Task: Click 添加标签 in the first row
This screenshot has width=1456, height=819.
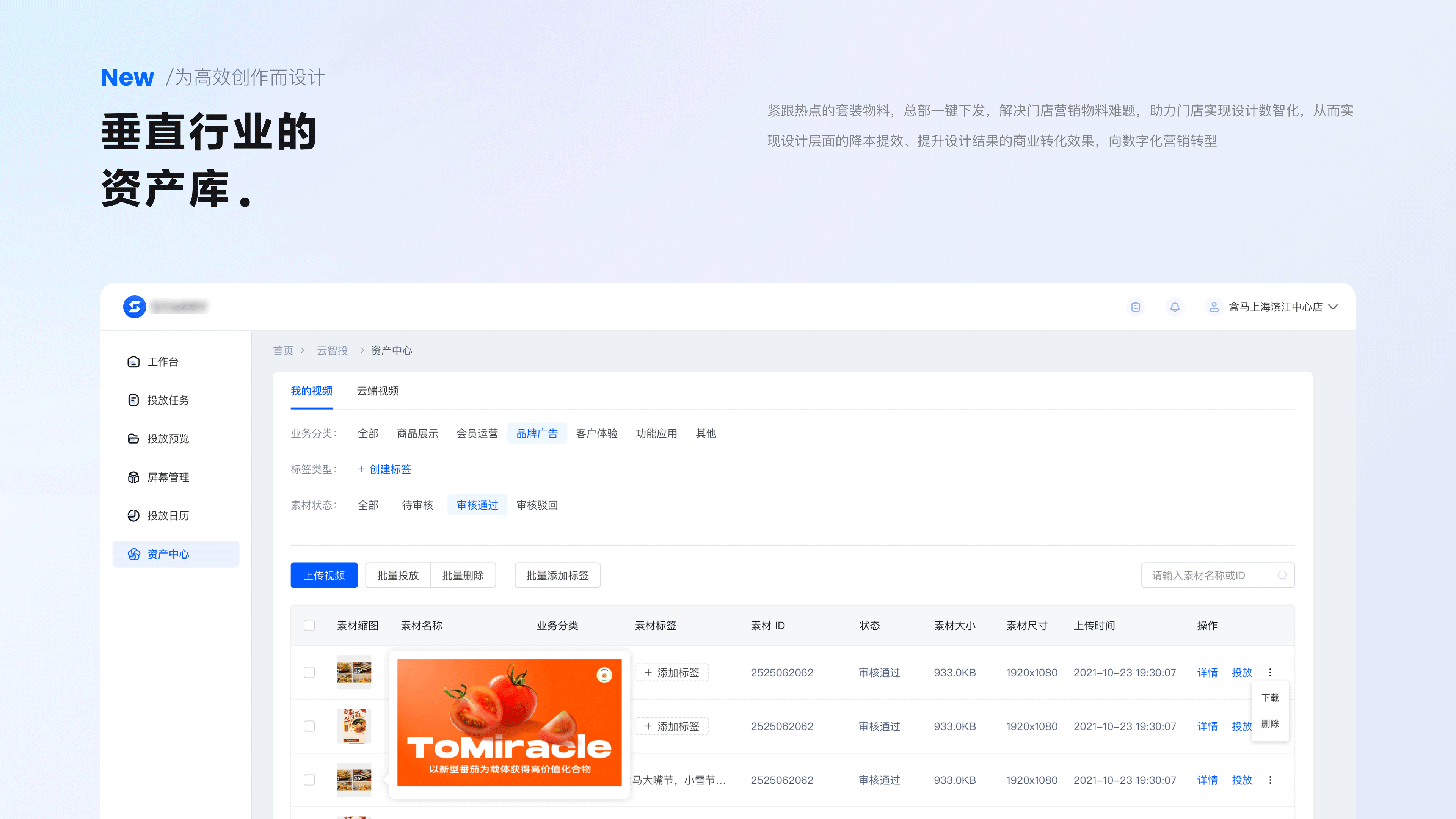Action: coord(672,673)
